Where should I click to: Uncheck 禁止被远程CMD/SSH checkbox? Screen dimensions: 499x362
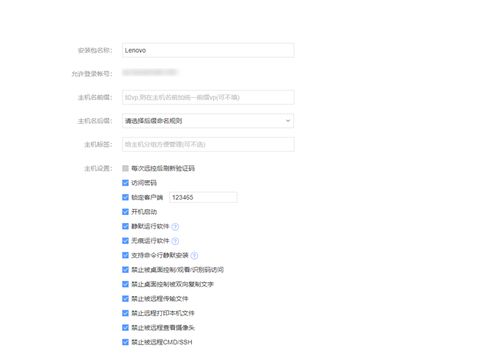[125, 342]
